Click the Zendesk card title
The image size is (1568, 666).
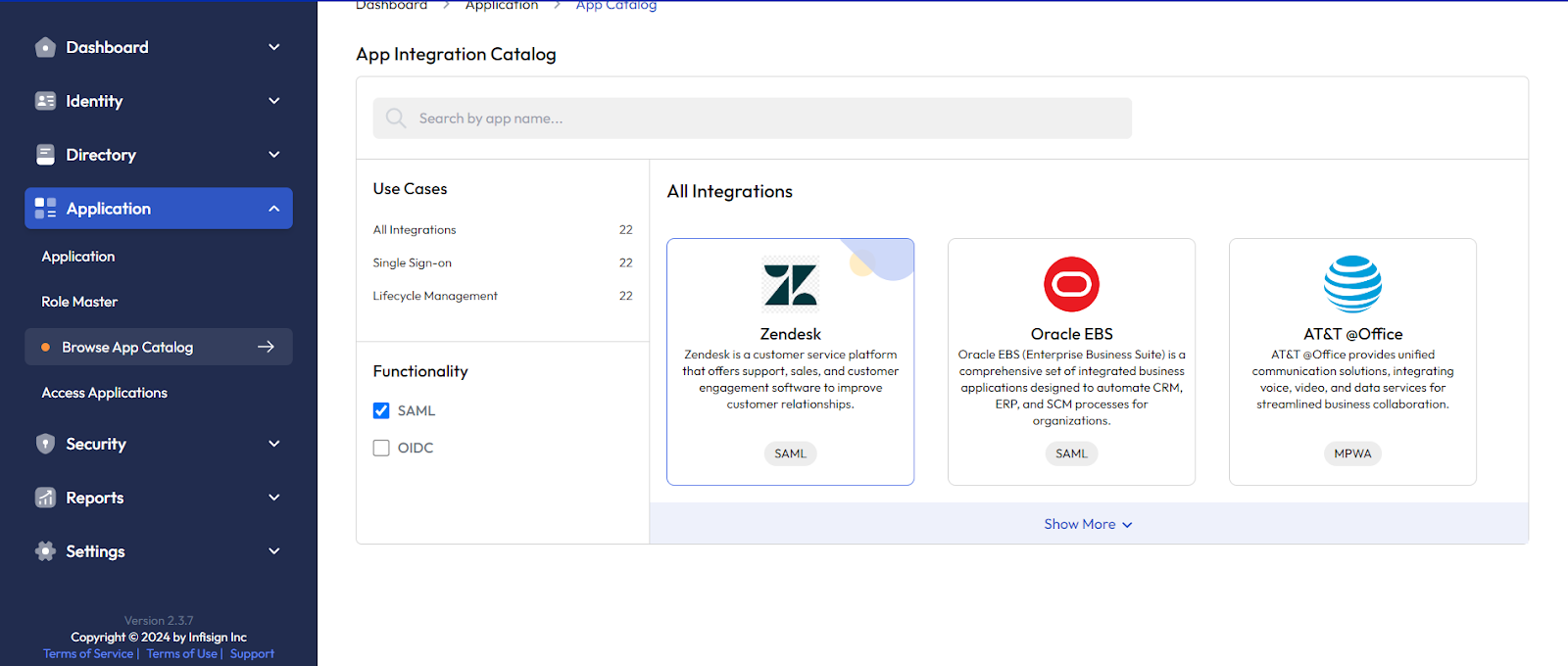point(791,334)
